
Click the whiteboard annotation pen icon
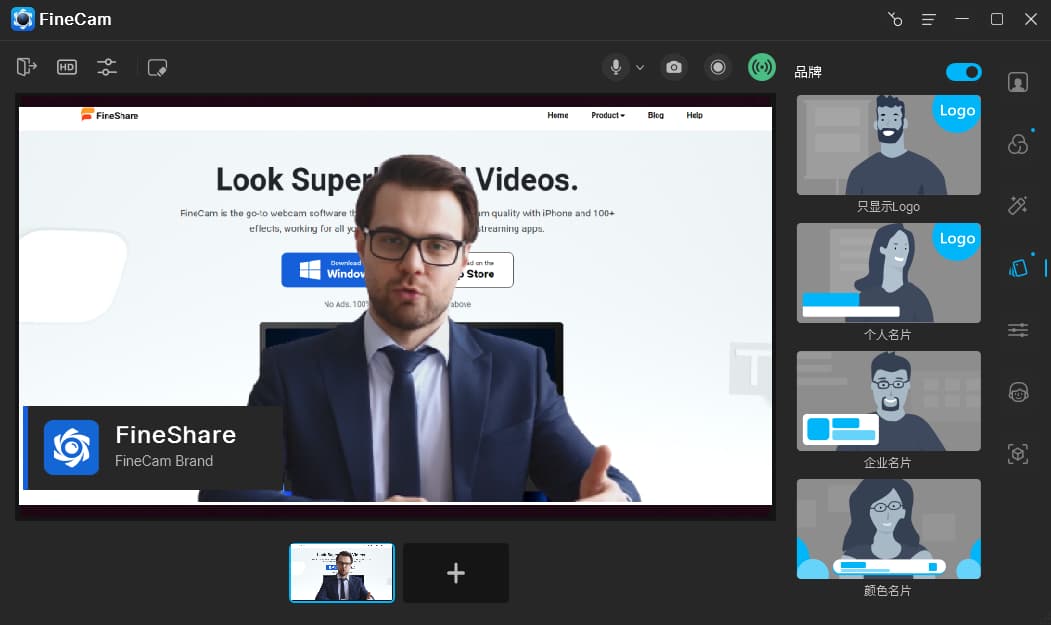pos(157,67)
